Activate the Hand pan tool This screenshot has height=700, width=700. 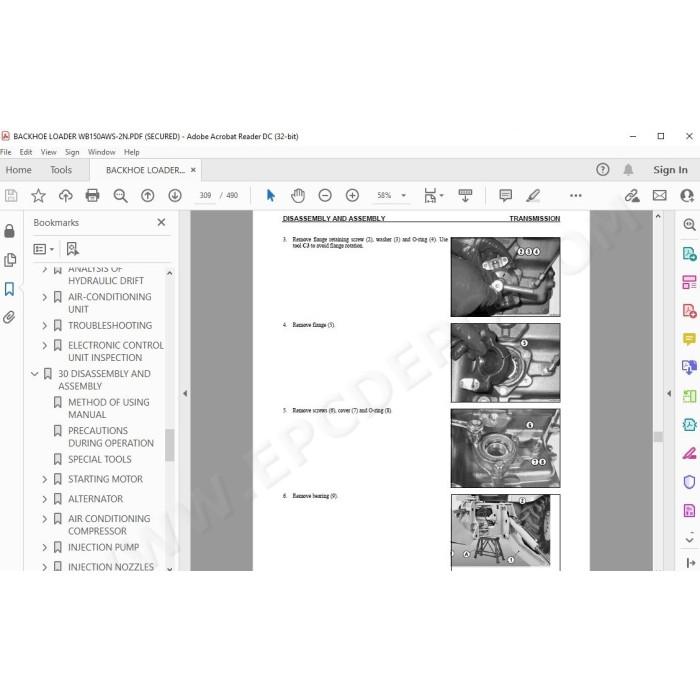coord(298,196)
